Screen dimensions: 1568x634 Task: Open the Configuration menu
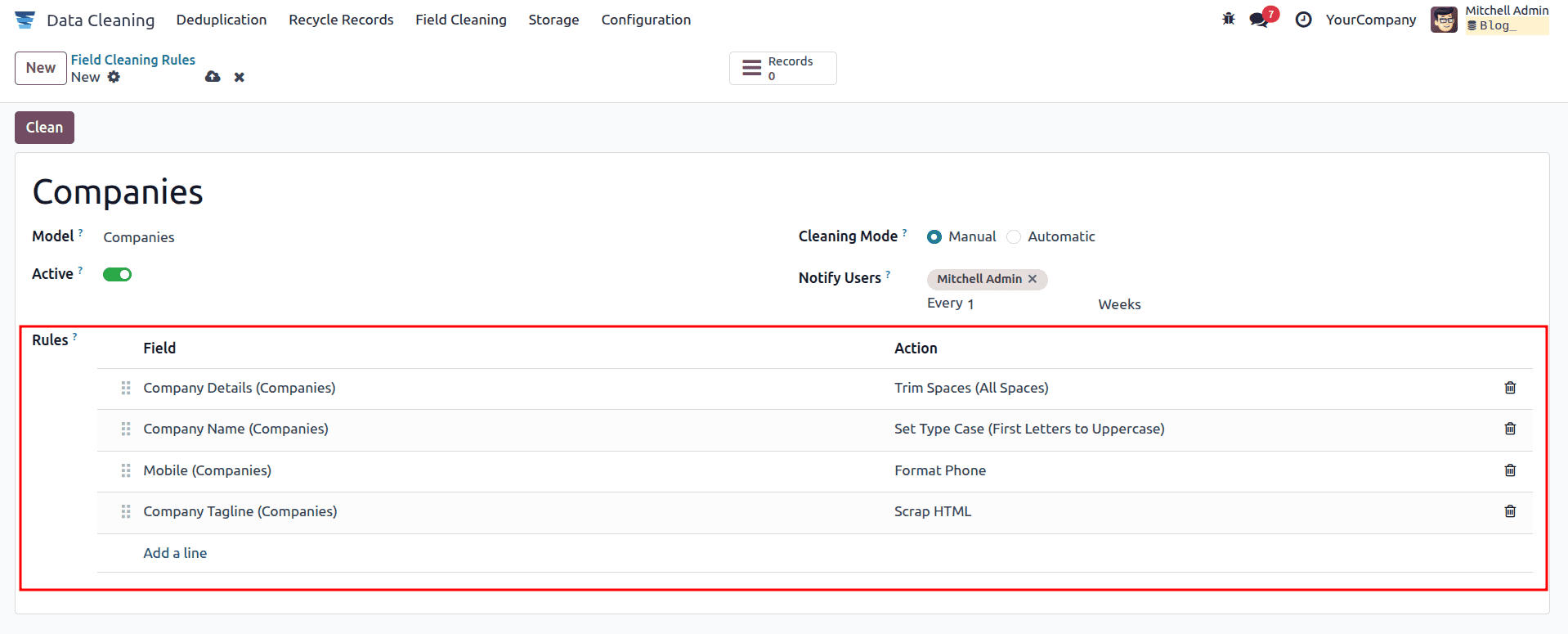tap(646, 20)
